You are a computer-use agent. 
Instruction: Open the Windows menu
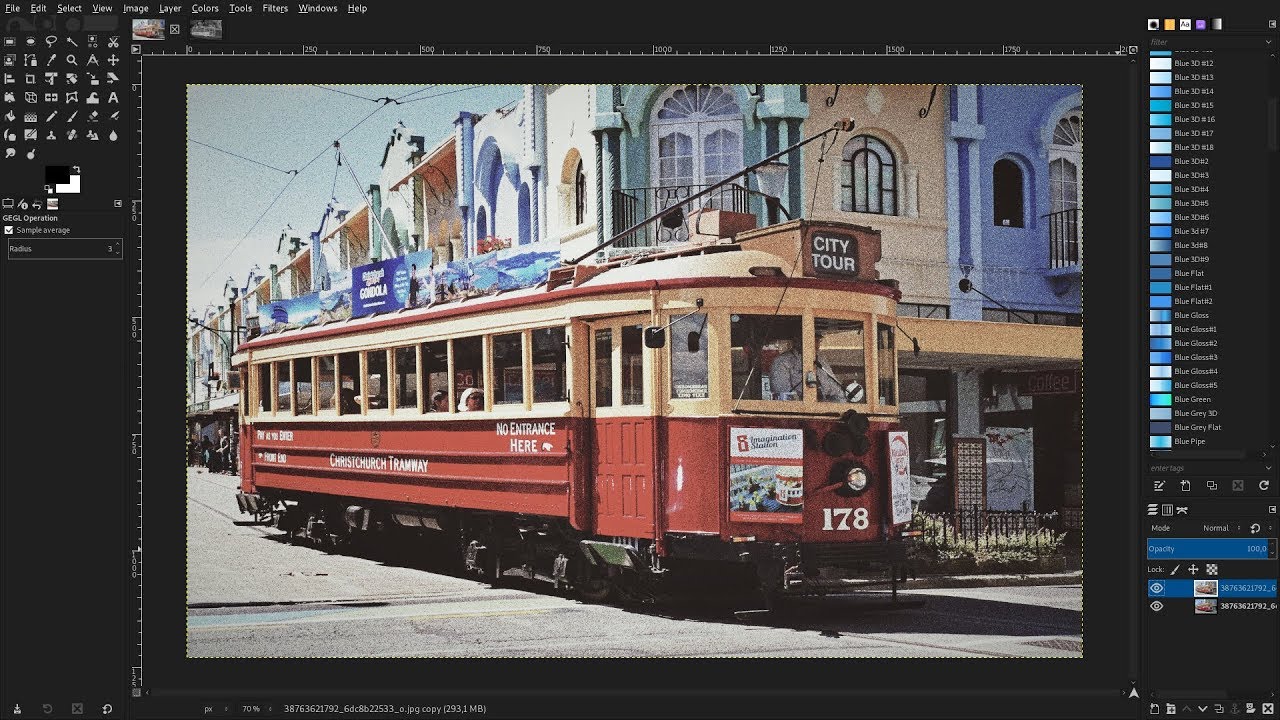tap(318, 8)
